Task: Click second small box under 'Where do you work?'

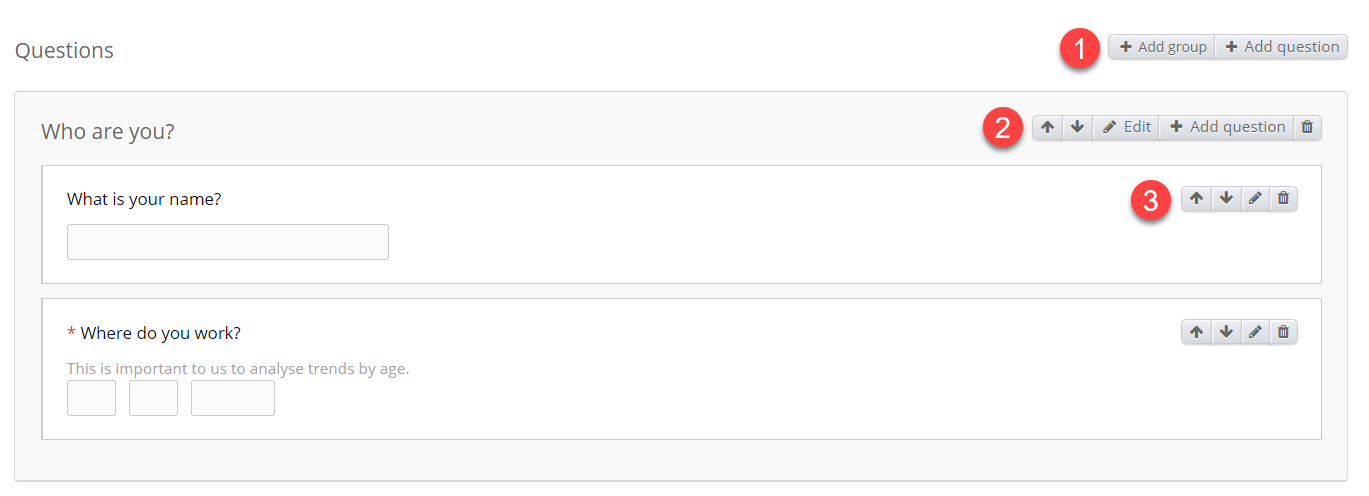Action: tap(153, 398)
